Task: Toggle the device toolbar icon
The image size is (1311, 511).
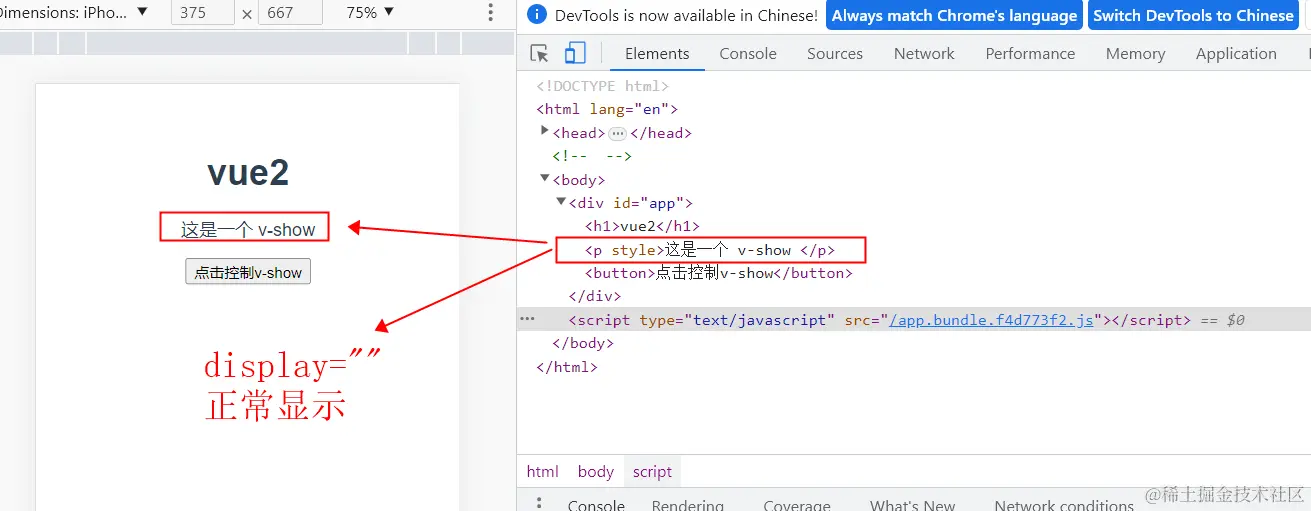Action: [575, 54]
